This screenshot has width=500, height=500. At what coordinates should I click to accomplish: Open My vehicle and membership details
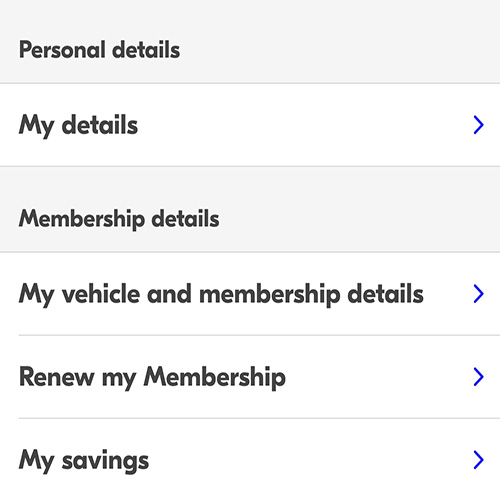pos(250,294)
